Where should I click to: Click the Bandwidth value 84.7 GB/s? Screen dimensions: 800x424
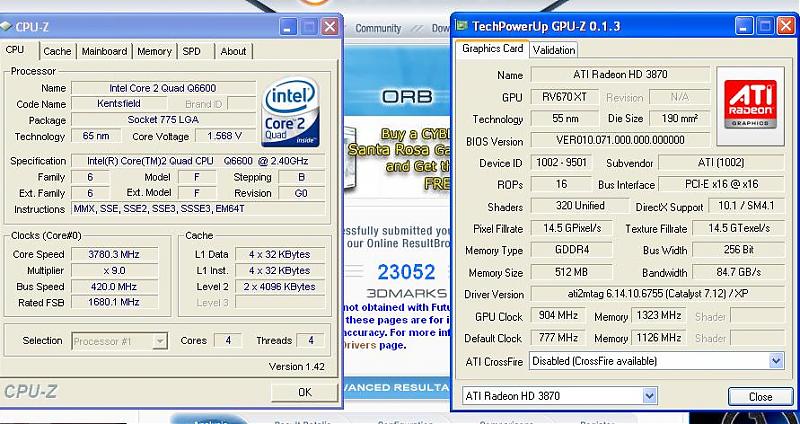coord(738,272)
